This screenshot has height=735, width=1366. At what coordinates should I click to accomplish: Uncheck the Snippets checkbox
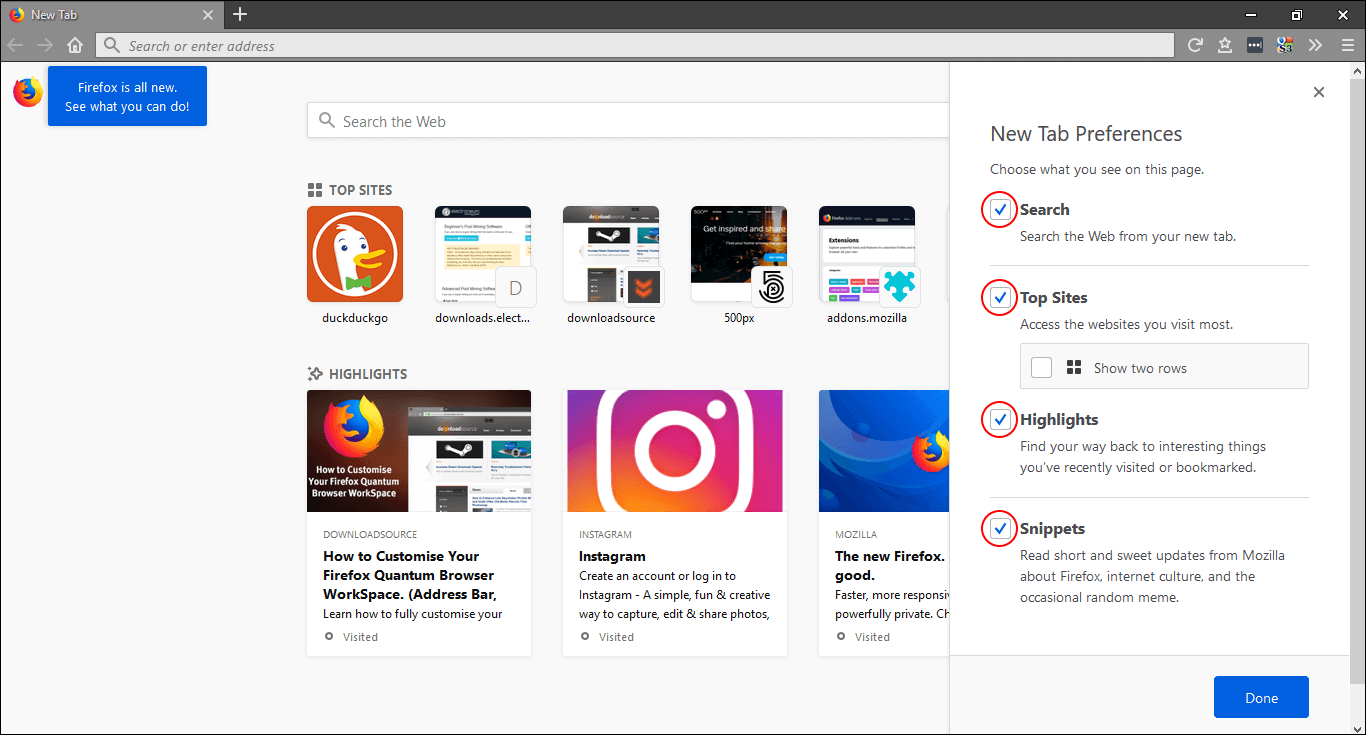[1000, 529]
